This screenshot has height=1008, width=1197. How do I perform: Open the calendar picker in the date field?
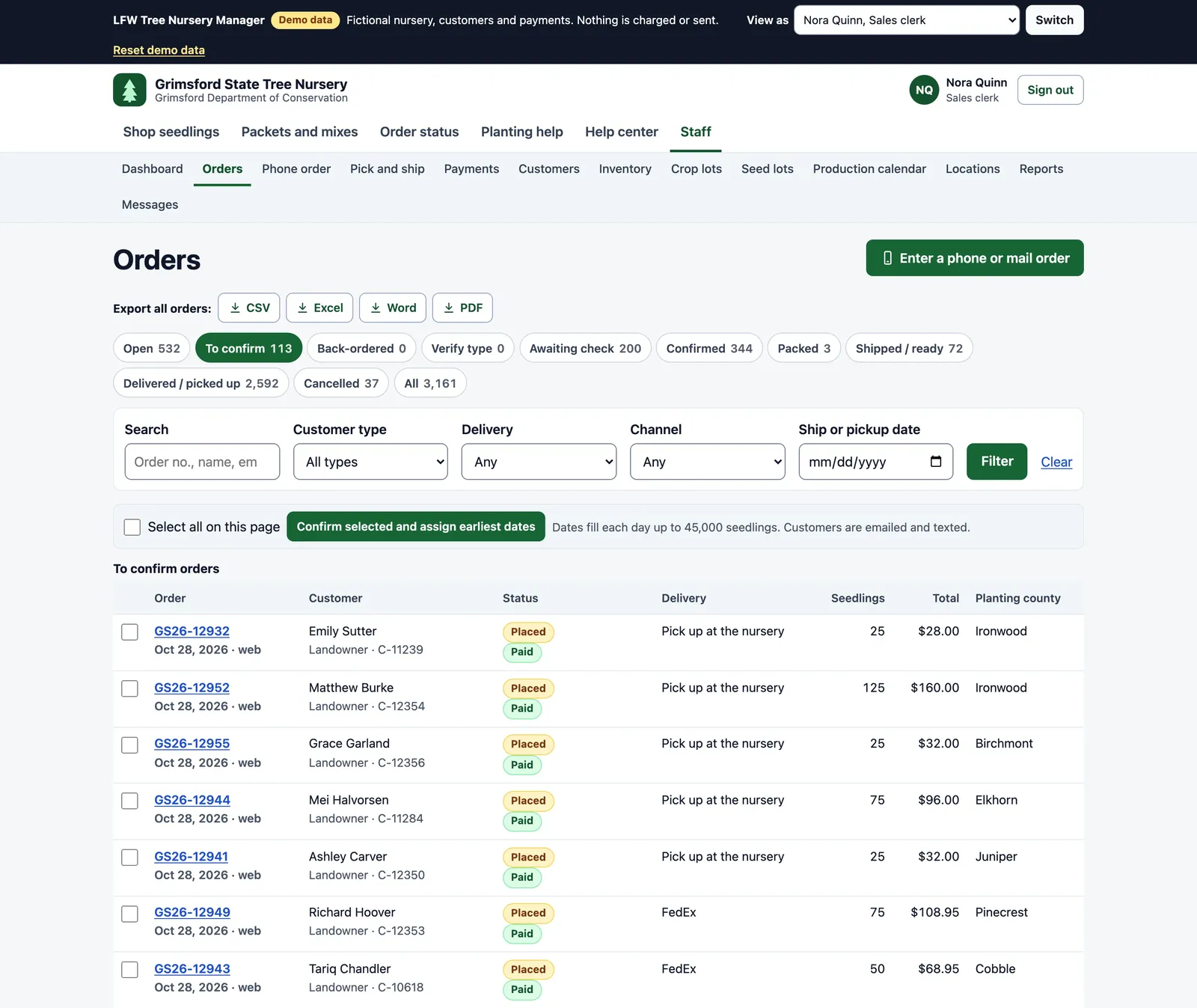point(935,461)
